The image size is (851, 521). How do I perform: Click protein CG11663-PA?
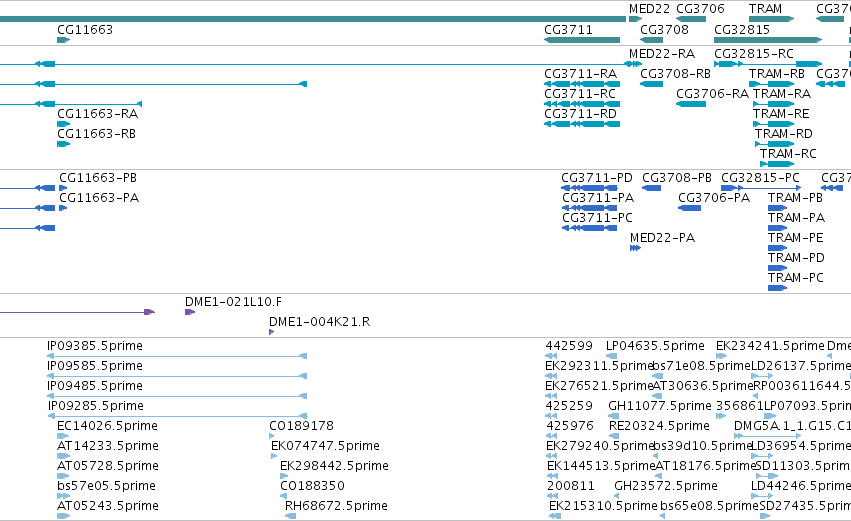tap(99, 198)
